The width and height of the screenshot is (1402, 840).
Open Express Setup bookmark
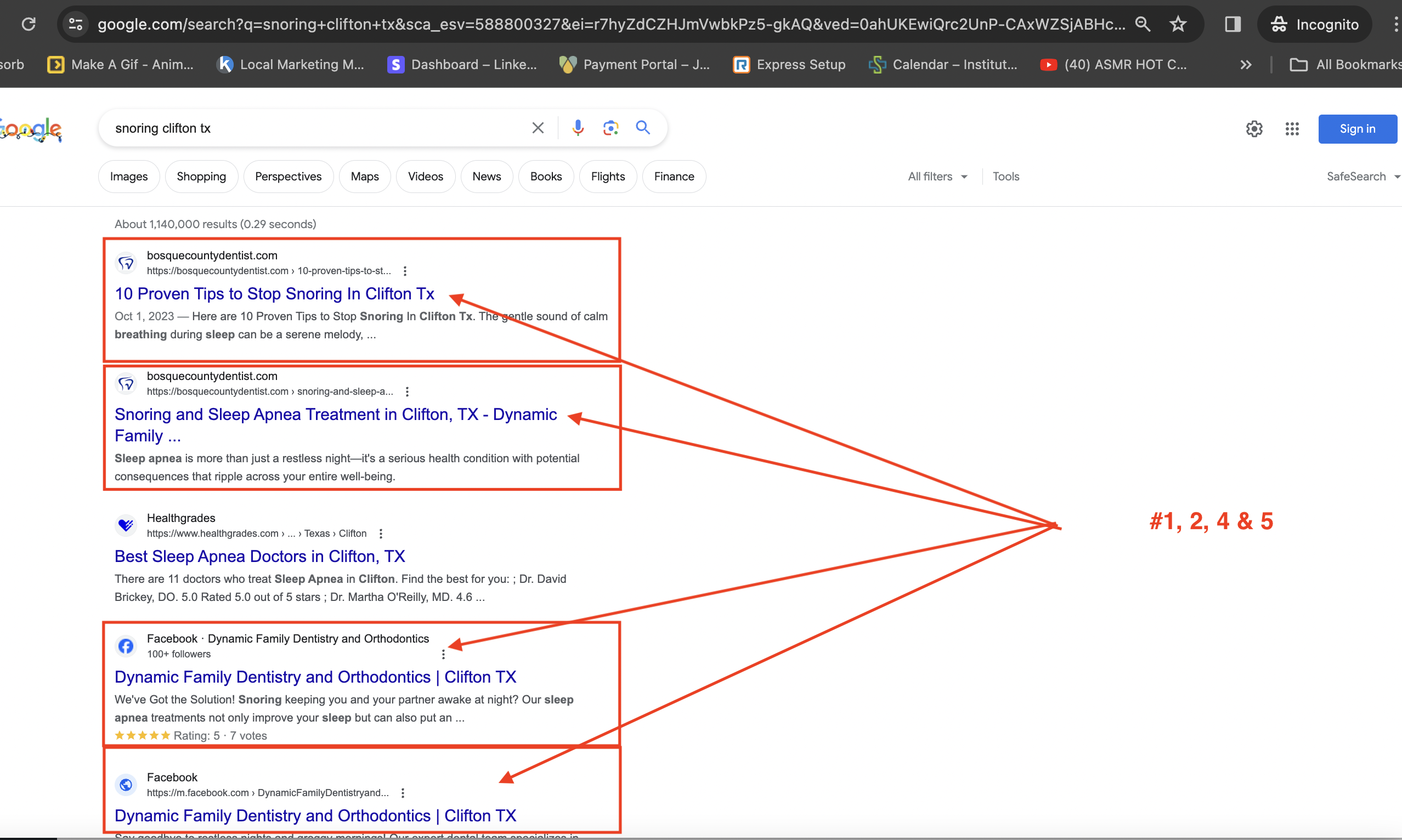click(x=789, y=65)
